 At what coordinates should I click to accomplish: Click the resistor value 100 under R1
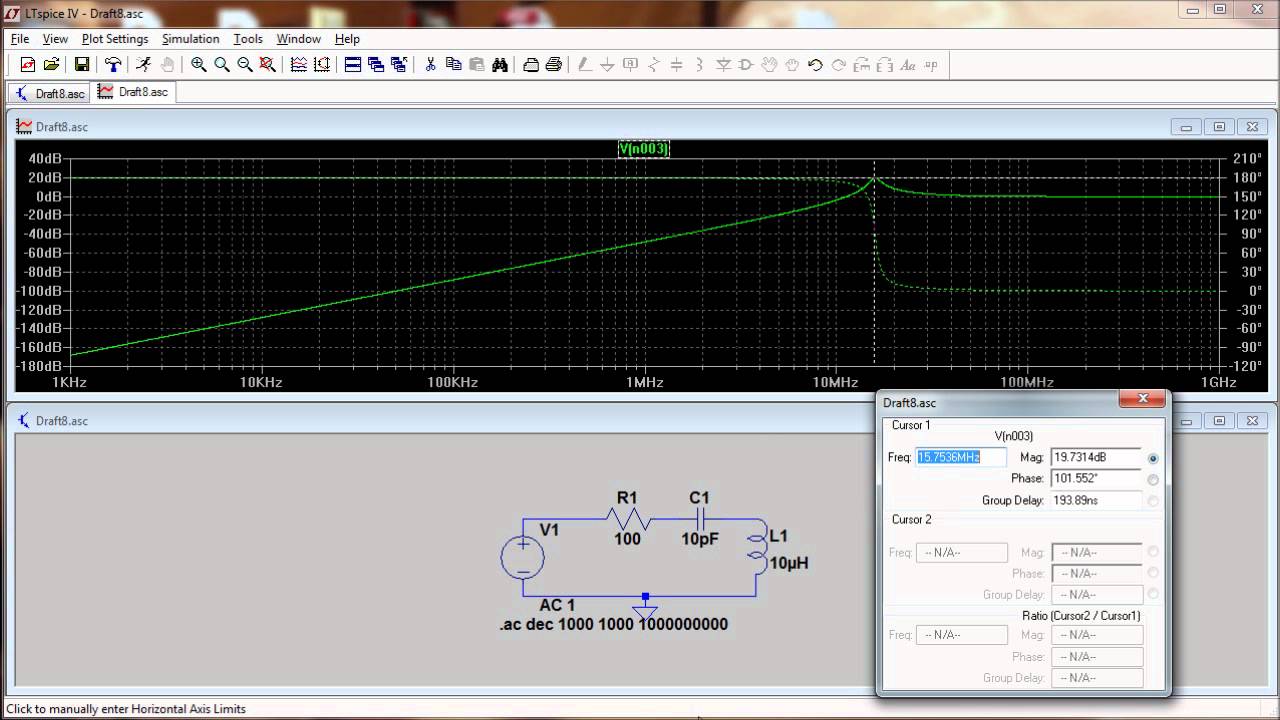[627, 539]
